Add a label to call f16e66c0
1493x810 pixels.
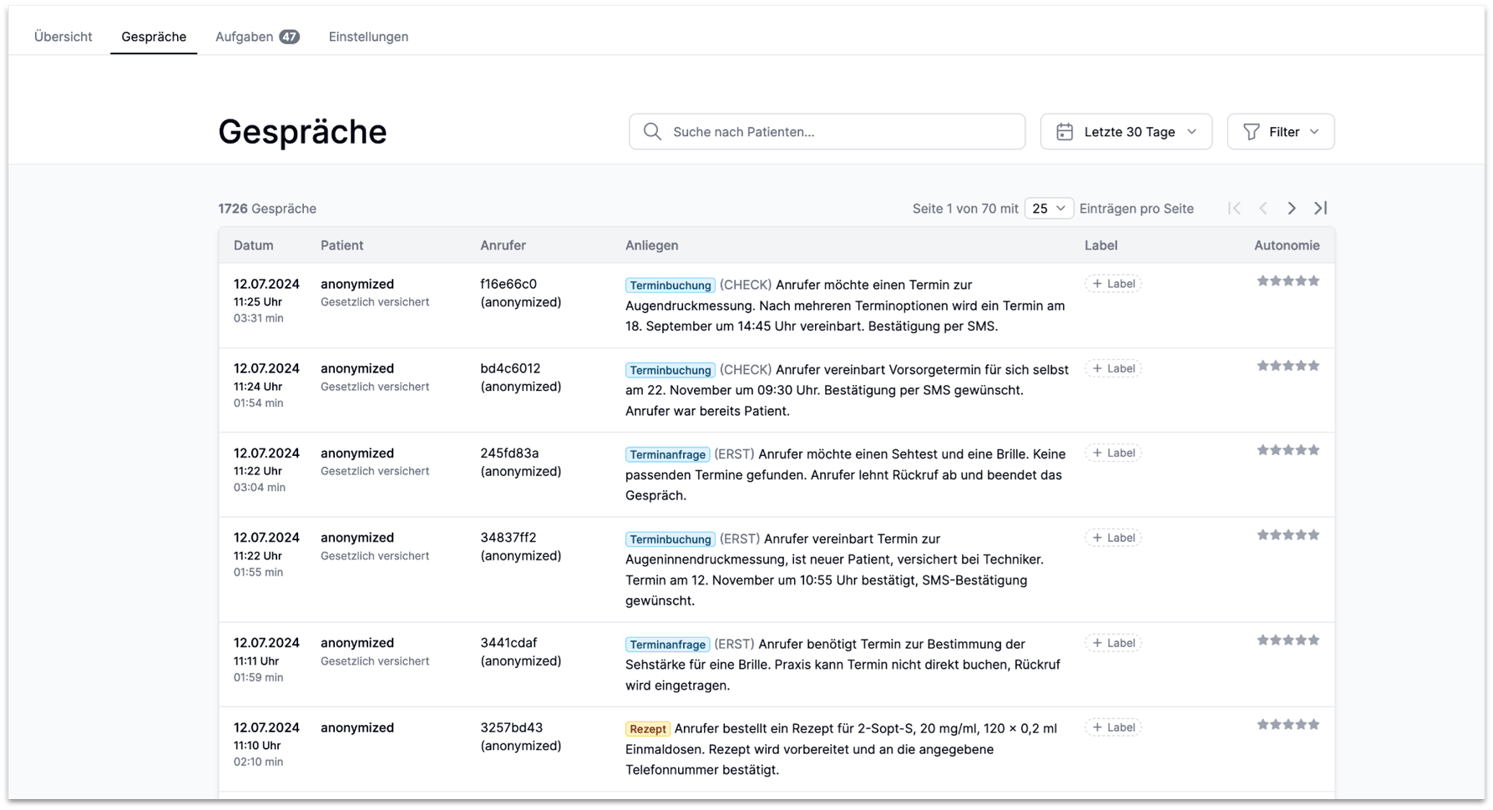tap(1113, 284)
